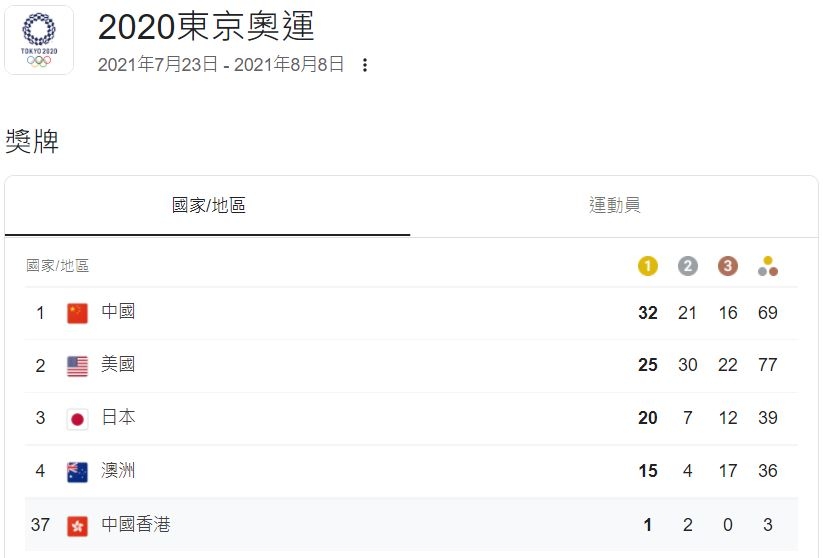Screen dimensions: 823x558
Task: Click the gold medal column icon
Action: point(648,266)
